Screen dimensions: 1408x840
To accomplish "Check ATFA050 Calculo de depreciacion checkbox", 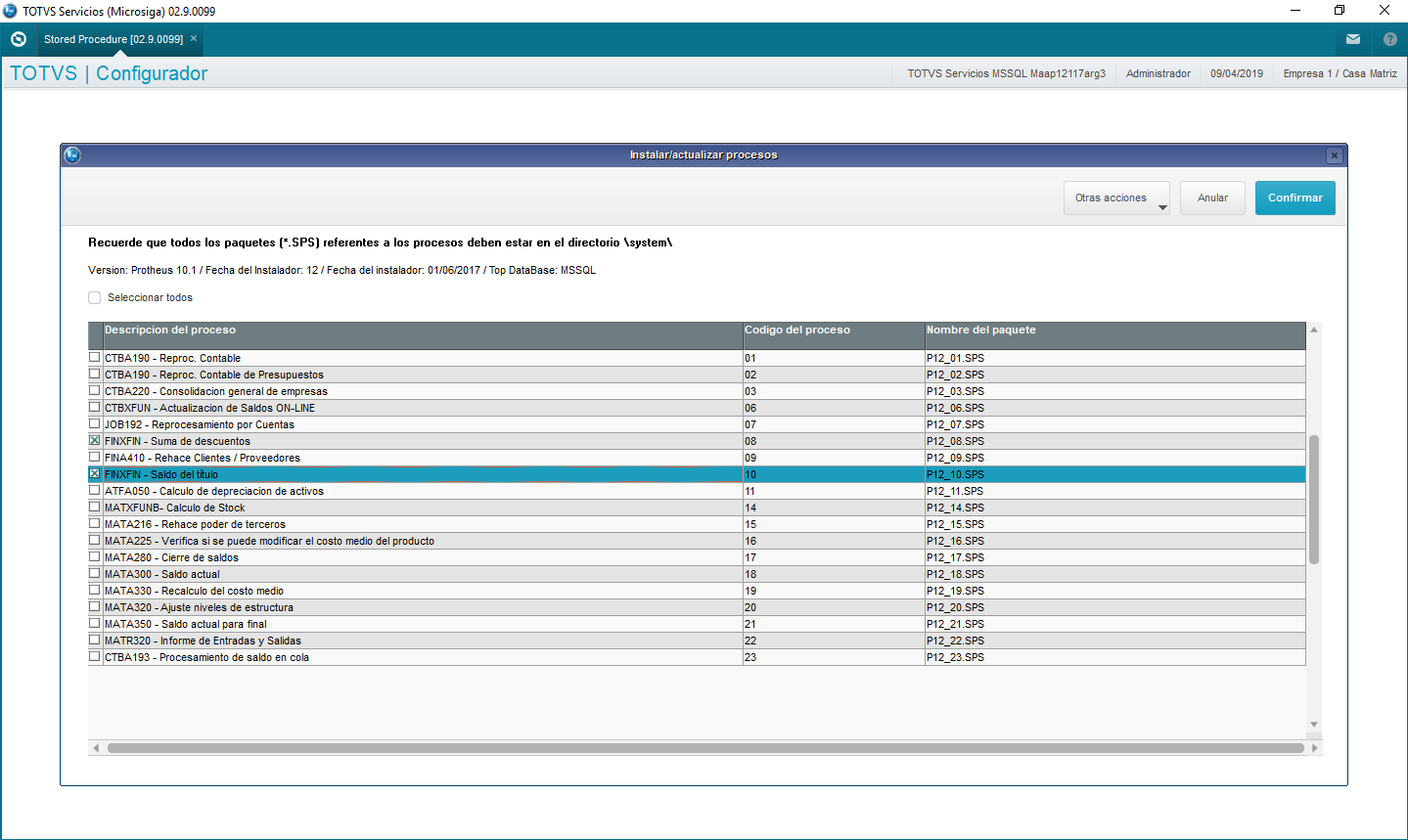I will click(x=95, y=491).
